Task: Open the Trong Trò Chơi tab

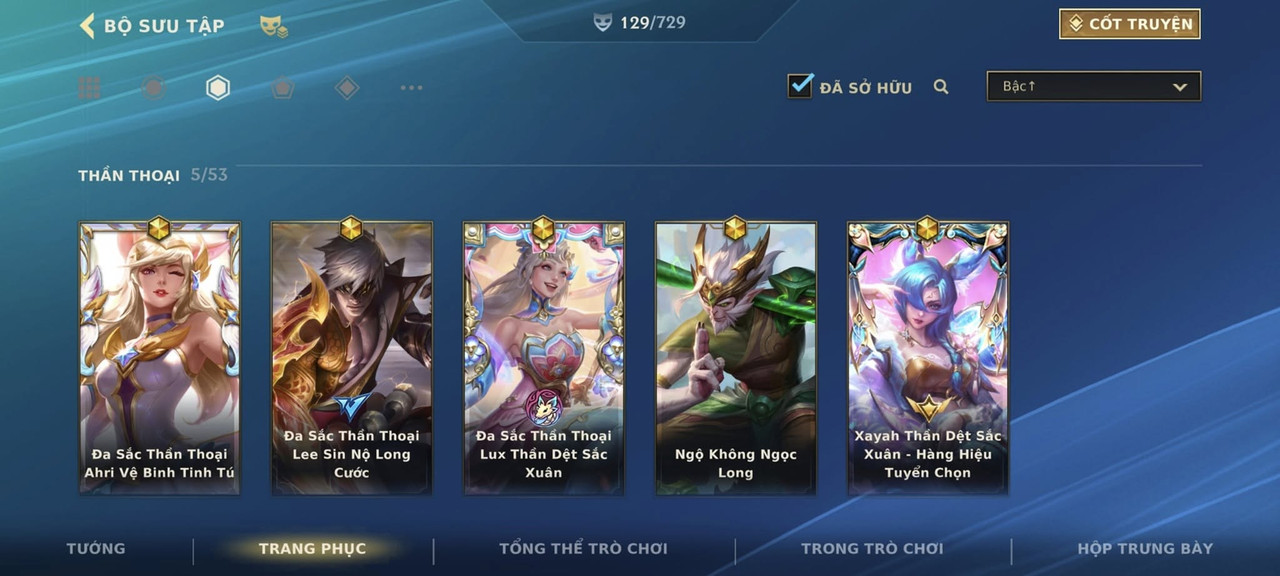Action: tap(872, 549)
